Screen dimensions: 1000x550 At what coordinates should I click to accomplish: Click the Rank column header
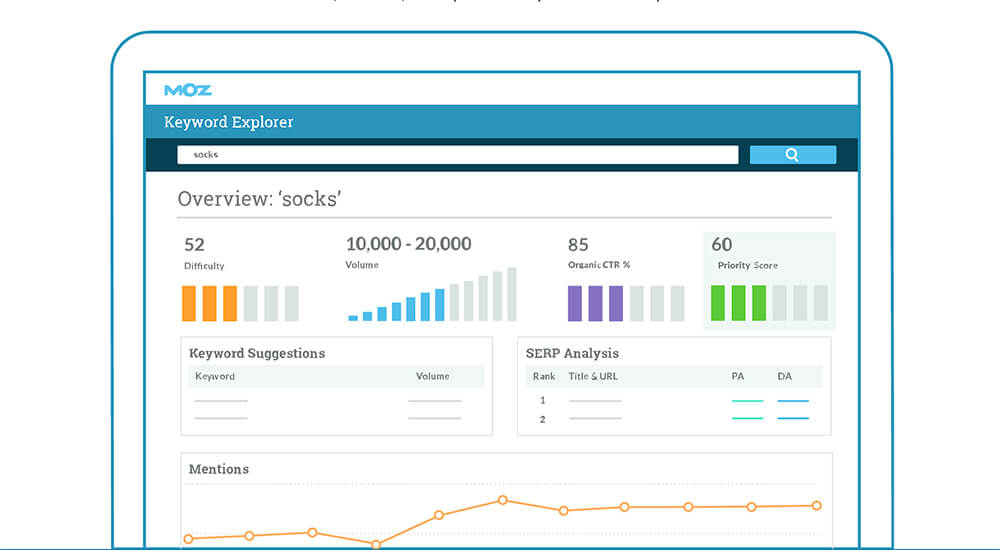[x=544, y=376]
